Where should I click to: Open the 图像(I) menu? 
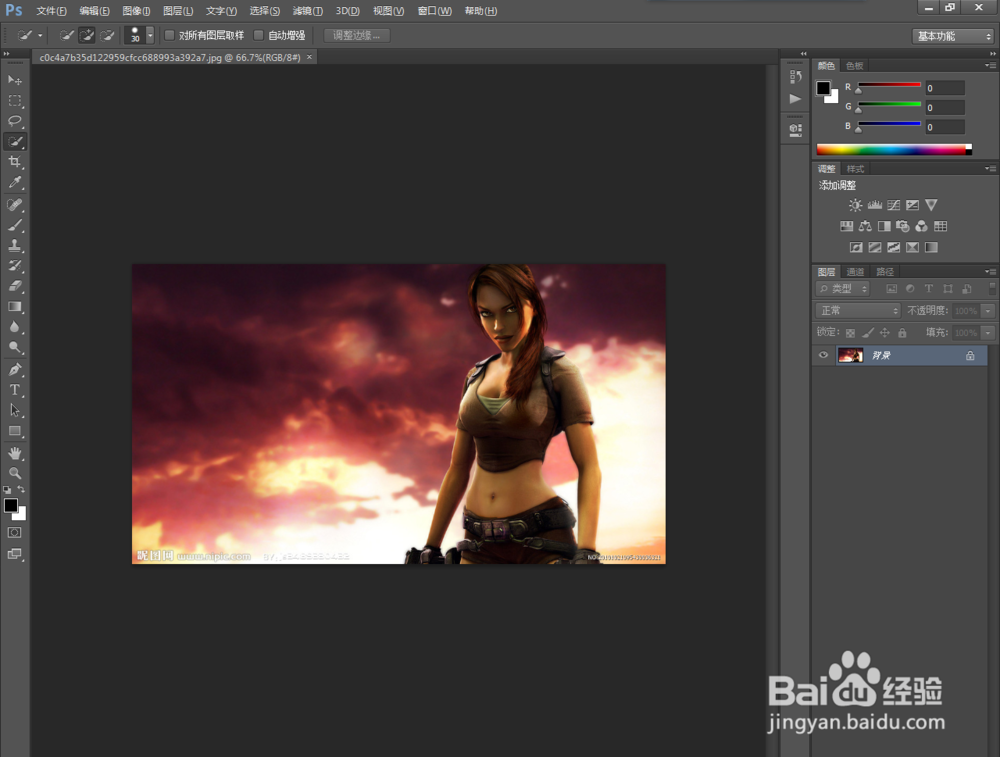click(x=136, y=11)
